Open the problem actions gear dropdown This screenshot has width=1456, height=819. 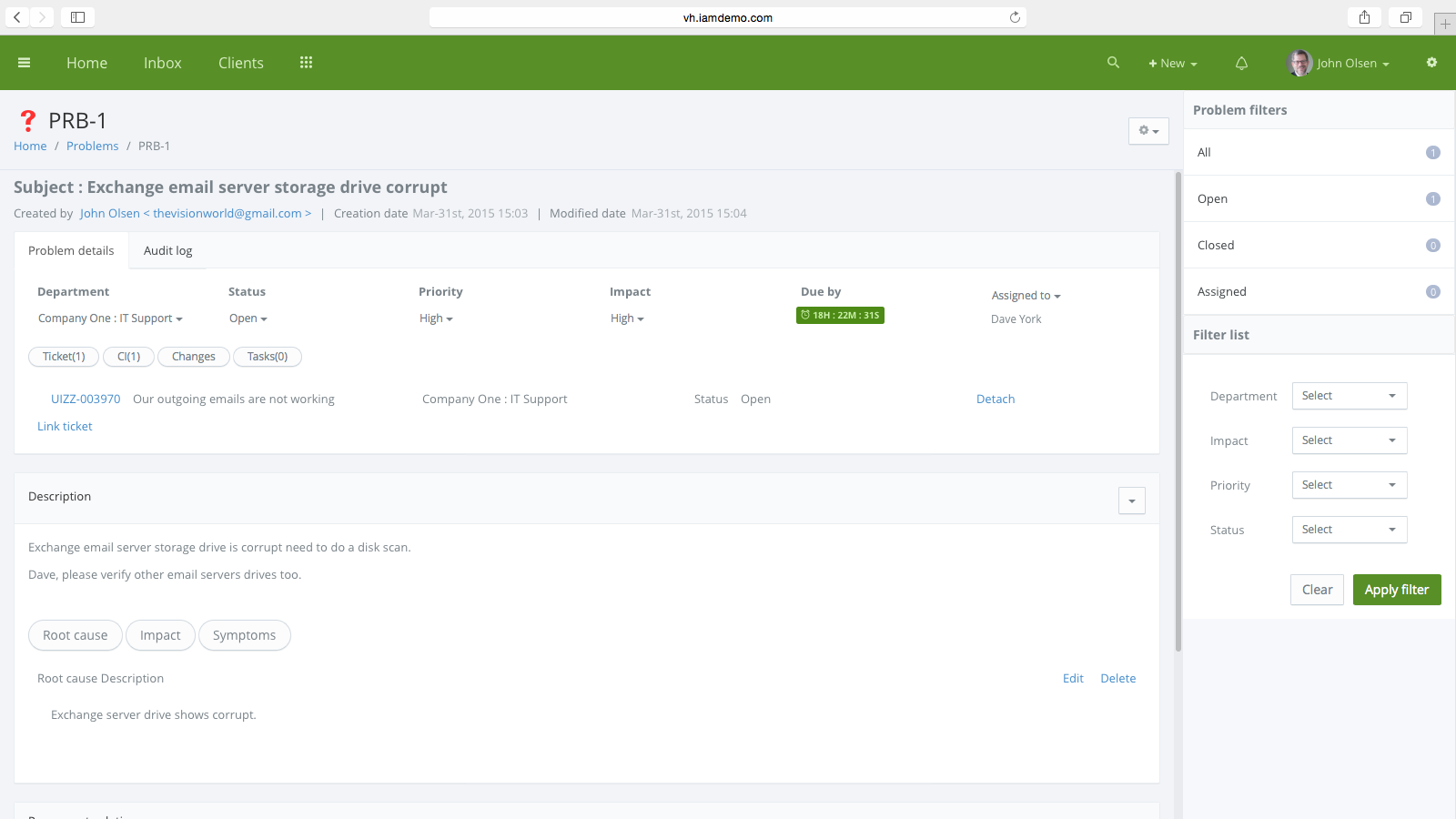1148,131
